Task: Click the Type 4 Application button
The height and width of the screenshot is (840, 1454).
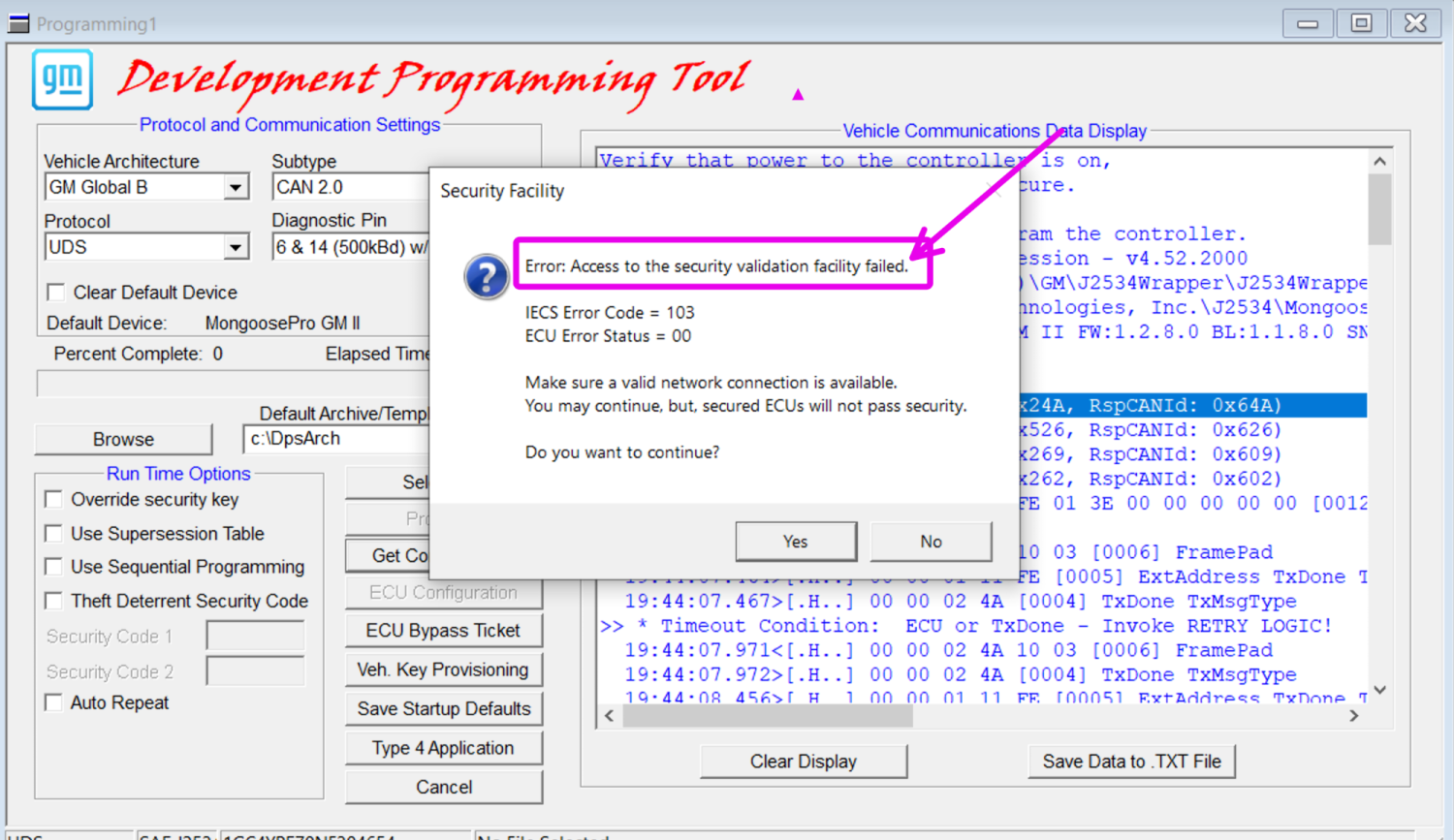Action: coord(444,748)
